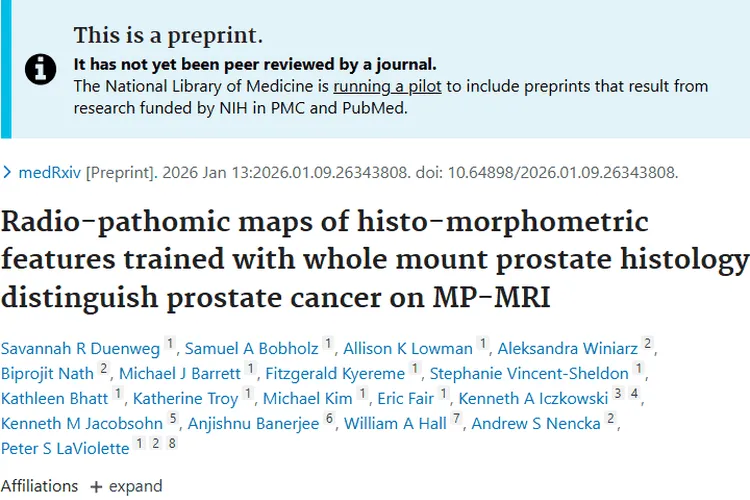Open author Allison K Lowman

click(x=408, y=348)
